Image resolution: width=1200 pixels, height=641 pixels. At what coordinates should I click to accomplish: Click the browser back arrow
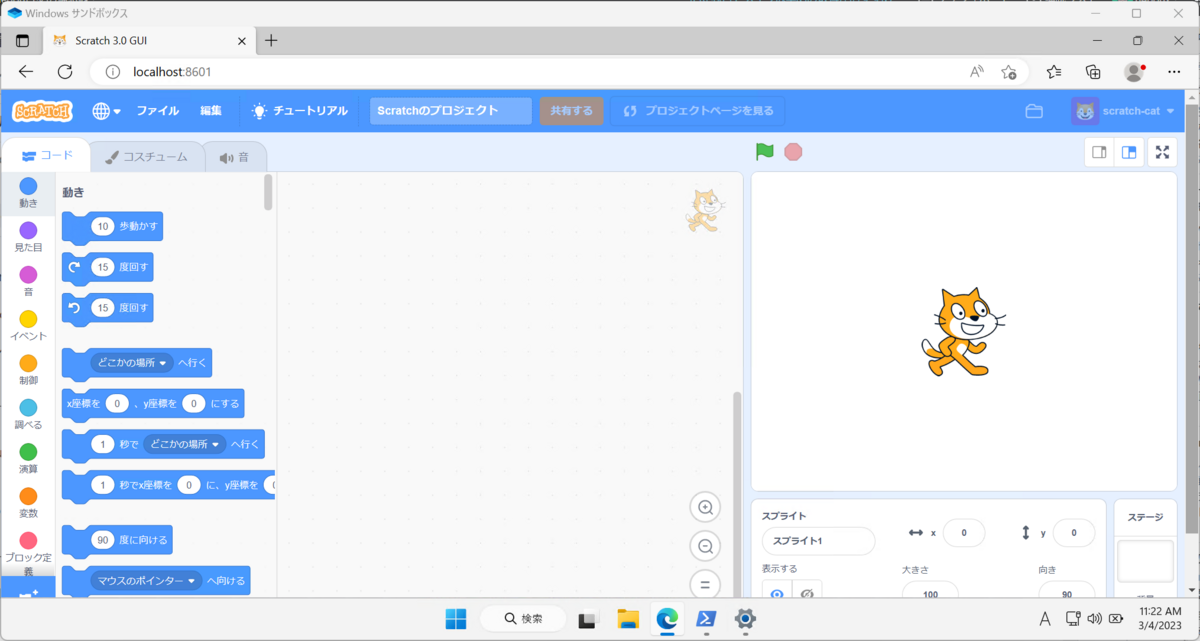pos(26,72)
